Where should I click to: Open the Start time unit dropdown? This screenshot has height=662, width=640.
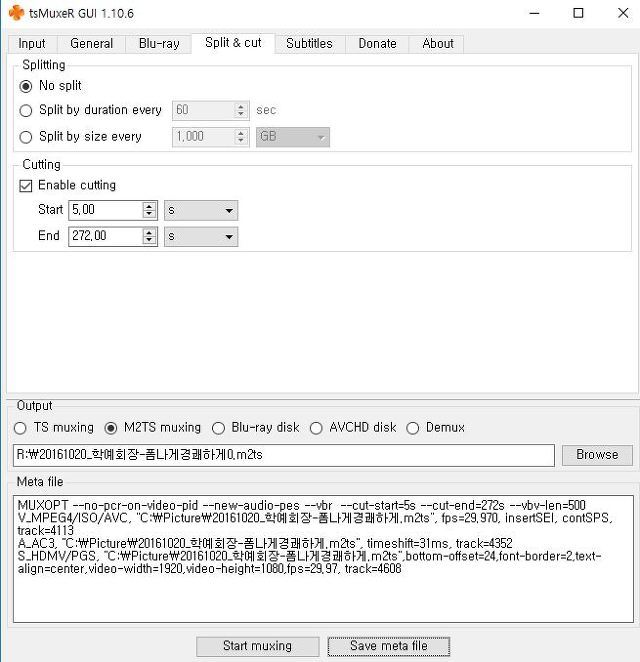point(201,210)
